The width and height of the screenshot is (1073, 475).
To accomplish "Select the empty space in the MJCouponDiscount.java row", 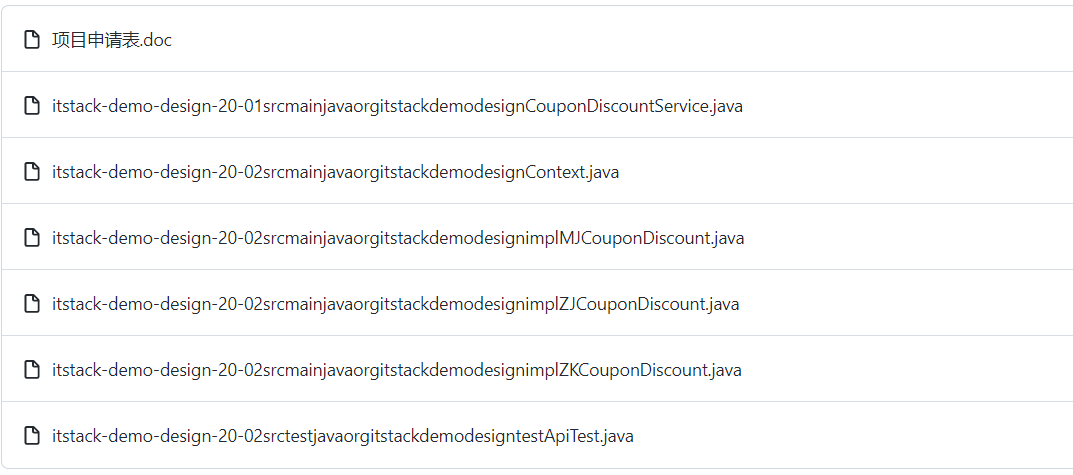I will click(x=900, y=238).
